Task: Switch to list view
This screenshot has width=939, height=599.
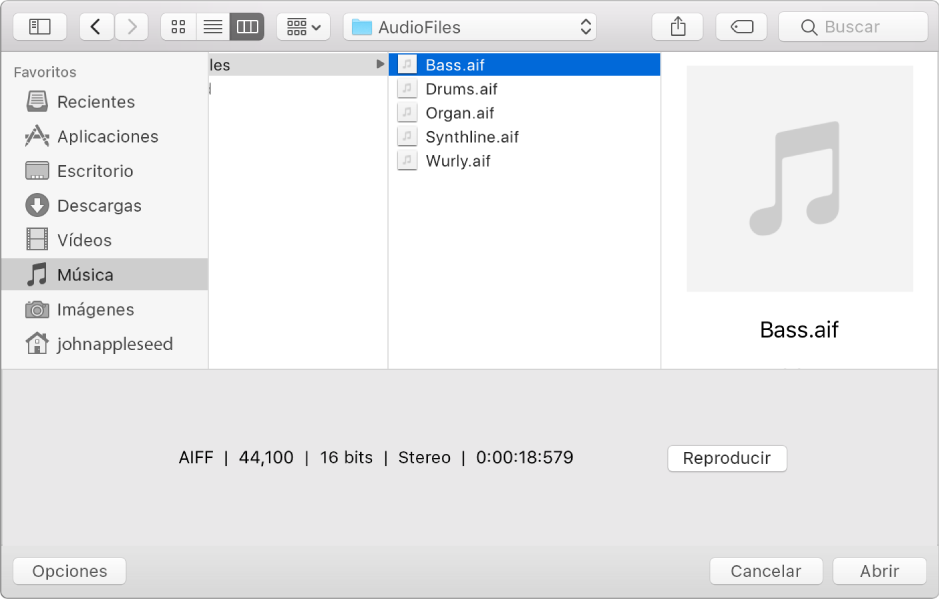Action: [212, 27]
